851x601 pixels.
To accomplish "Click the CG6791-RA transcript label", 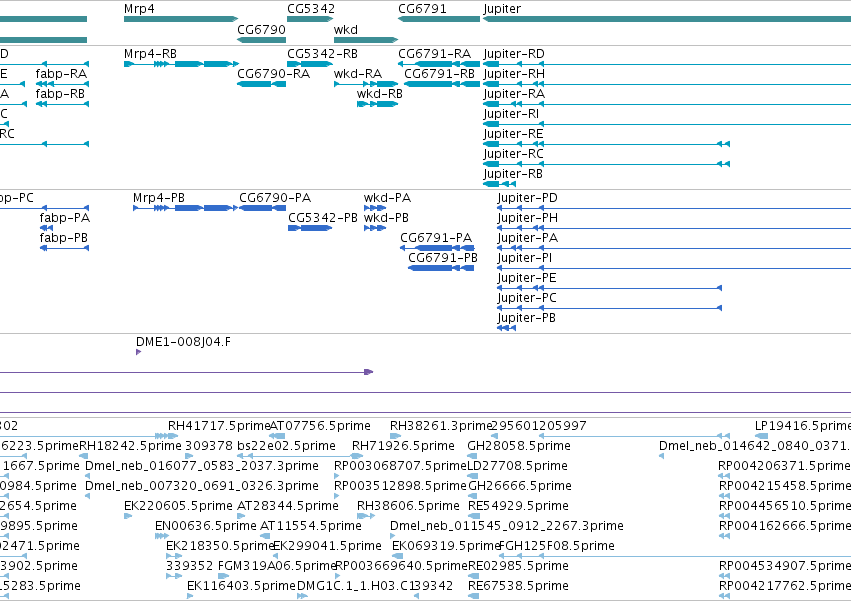I will pos(434,54).
